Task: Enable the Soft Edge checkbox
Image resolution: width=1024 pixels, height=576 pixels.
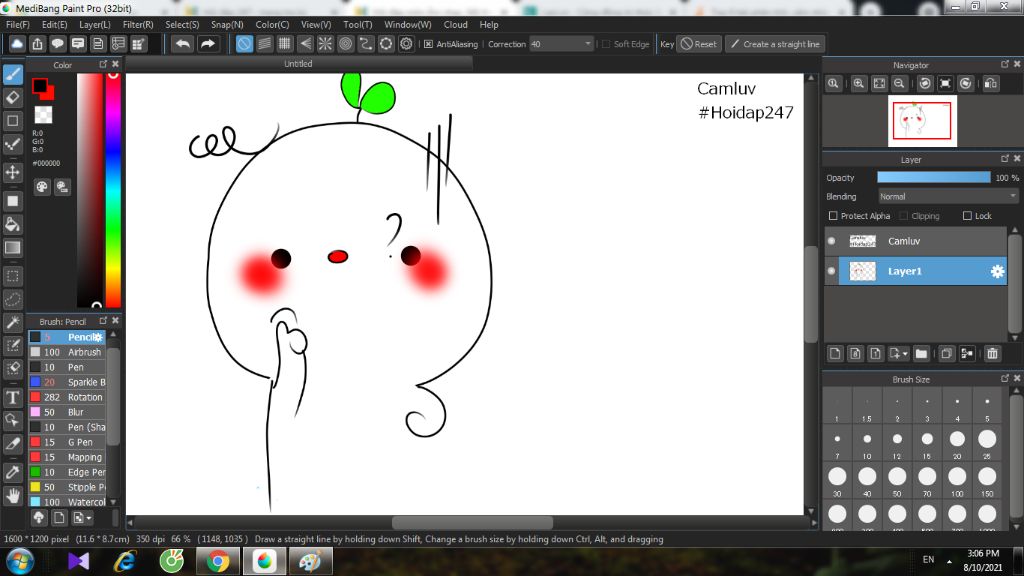Action: [x=606, y=44]
